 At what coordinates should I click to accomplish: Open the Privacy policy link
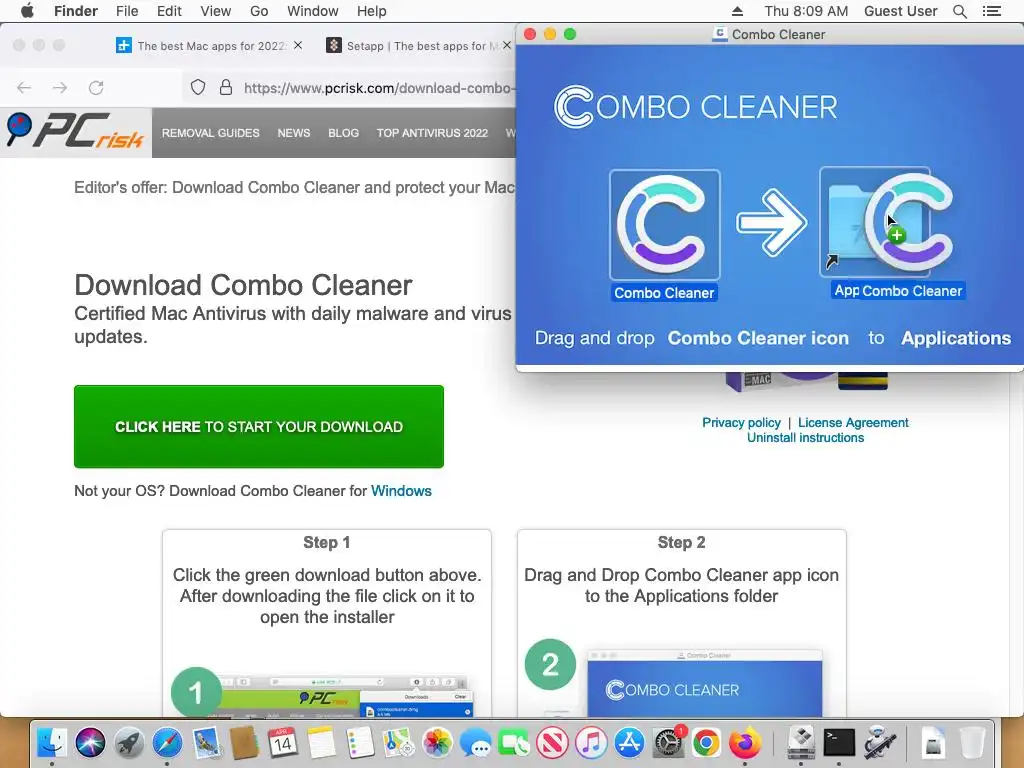click(741, 423)
